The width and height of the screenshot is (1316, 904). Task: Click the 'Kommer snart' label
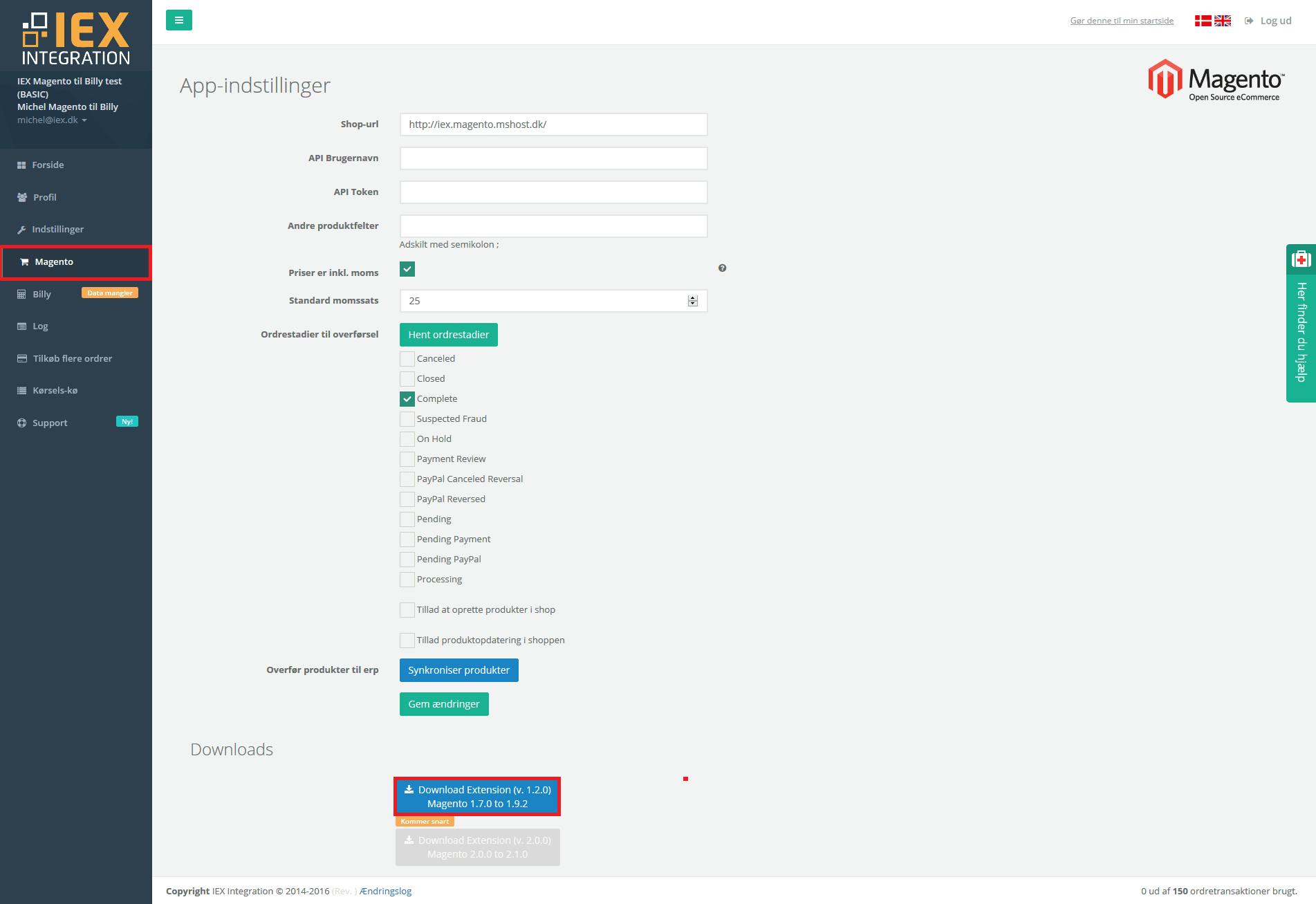[x=425, y=822]
